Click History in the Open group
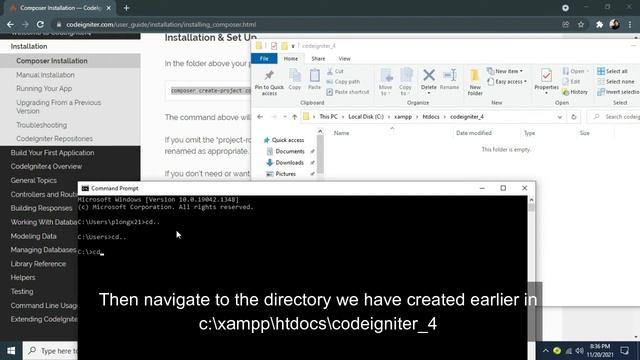Viewport: 640px width, 360px height. coord(575,92)
